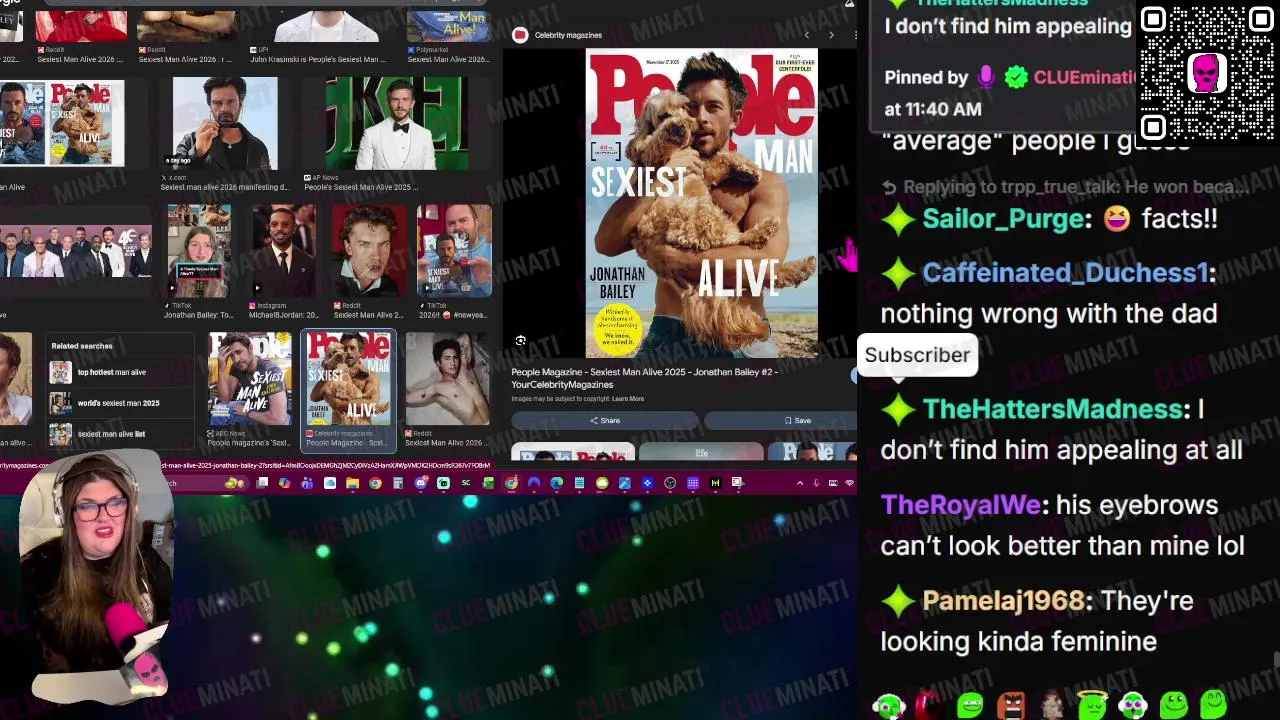Open Excel from the taskbar
Screen dimensions: 1280x720
[488, 483]
